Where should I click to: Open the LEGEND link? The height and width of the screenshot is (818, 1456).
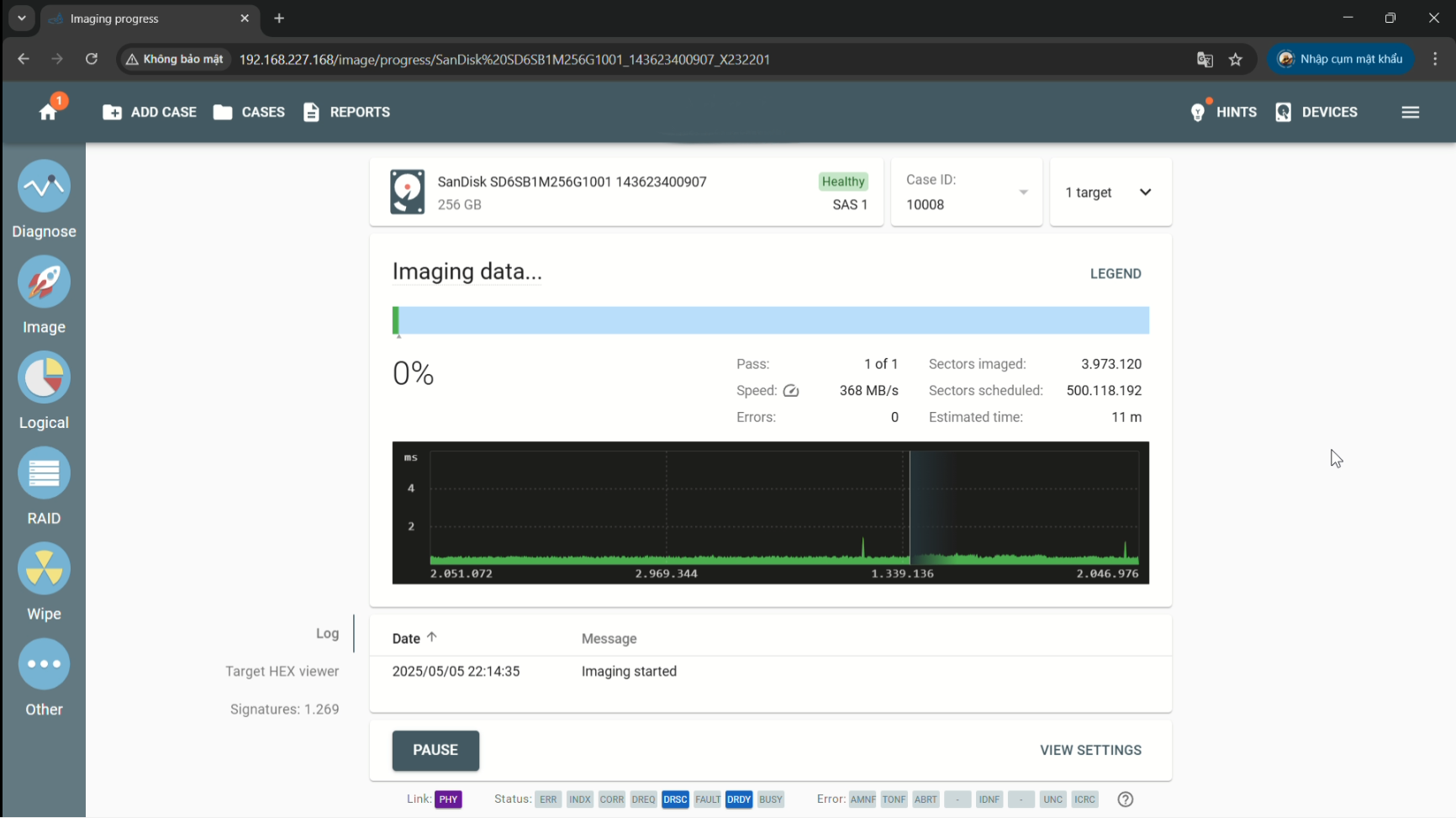coord(1116,274)
